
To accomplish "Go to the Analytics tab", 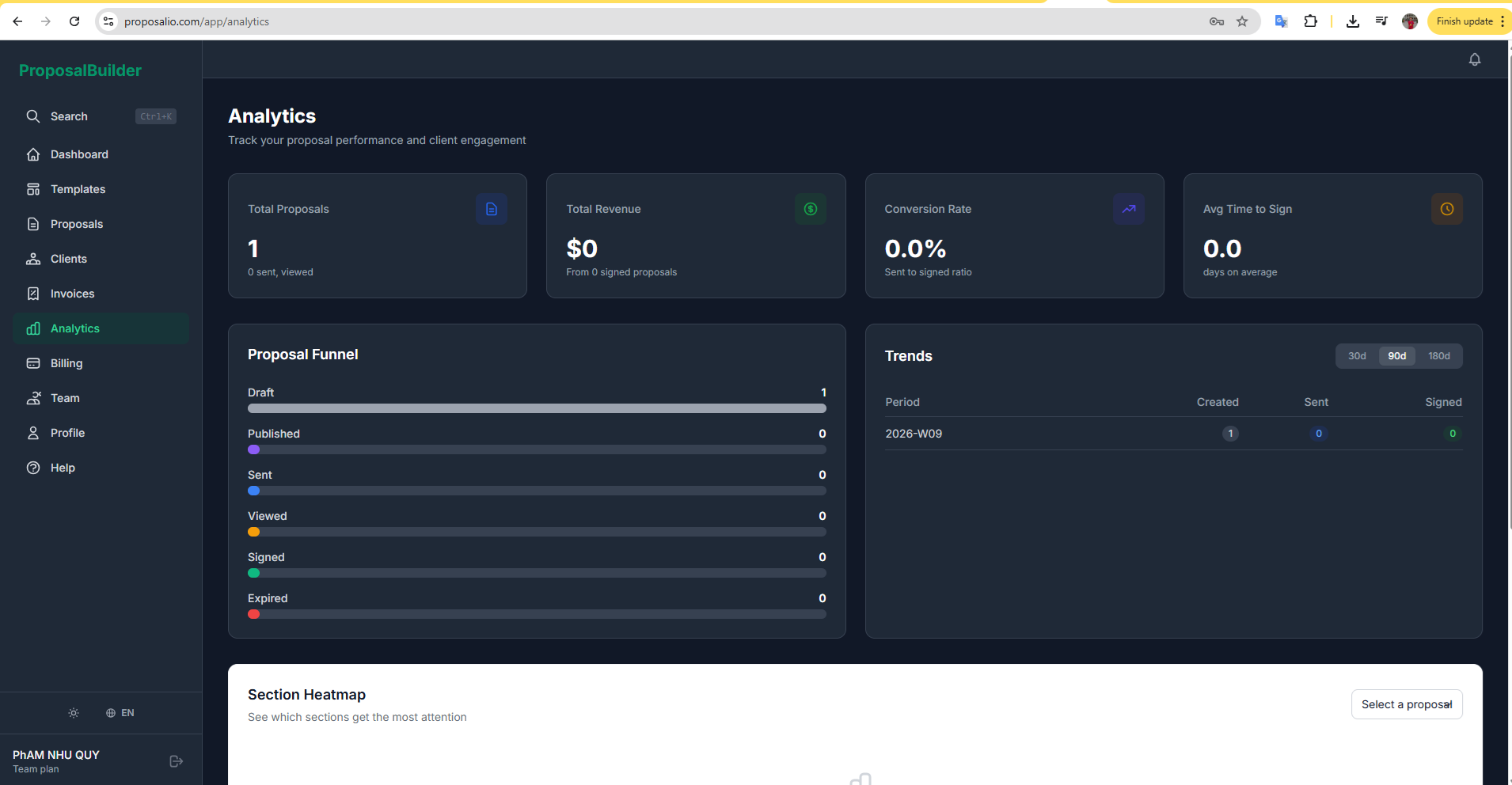I will click(x=74, y=328).
